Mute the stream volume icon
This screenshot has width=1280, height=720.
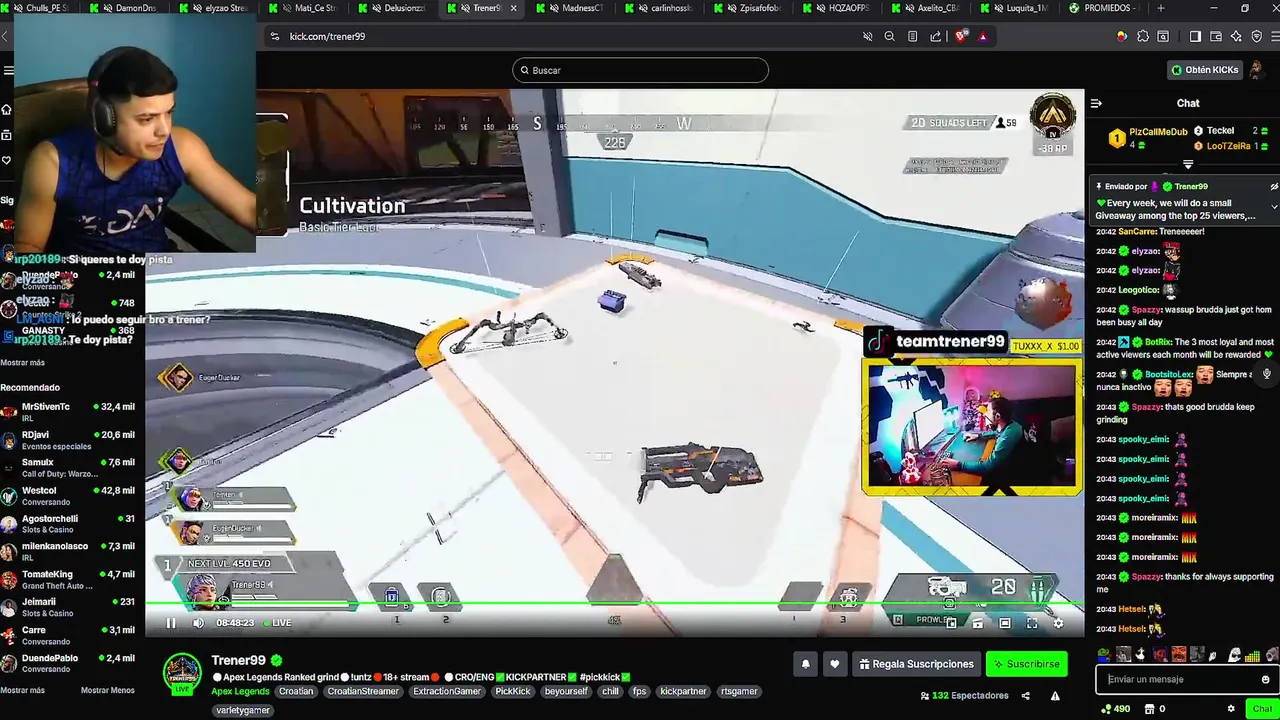(198, 623)
